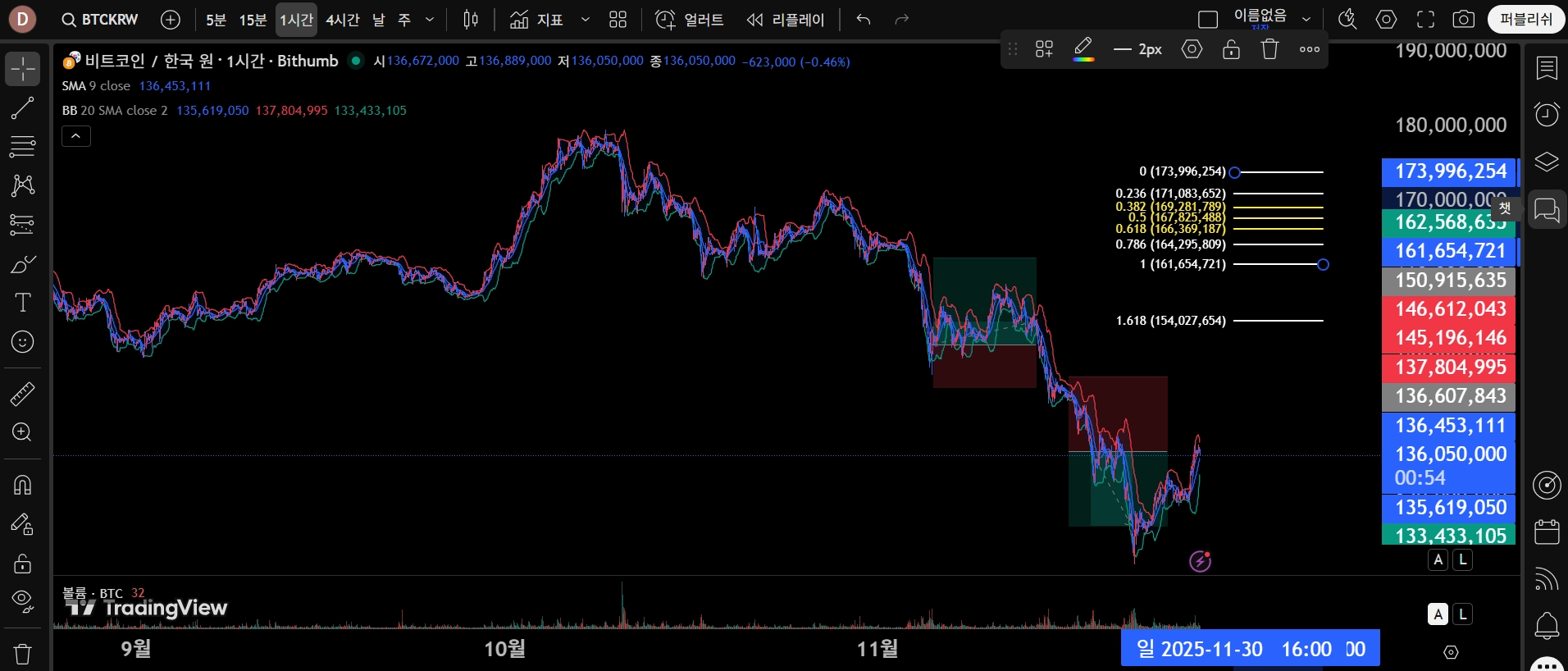This screenshot has height=671, width=1568.
Task: Collapse the indicator legend arrow
Action: [x=76, y=136]
